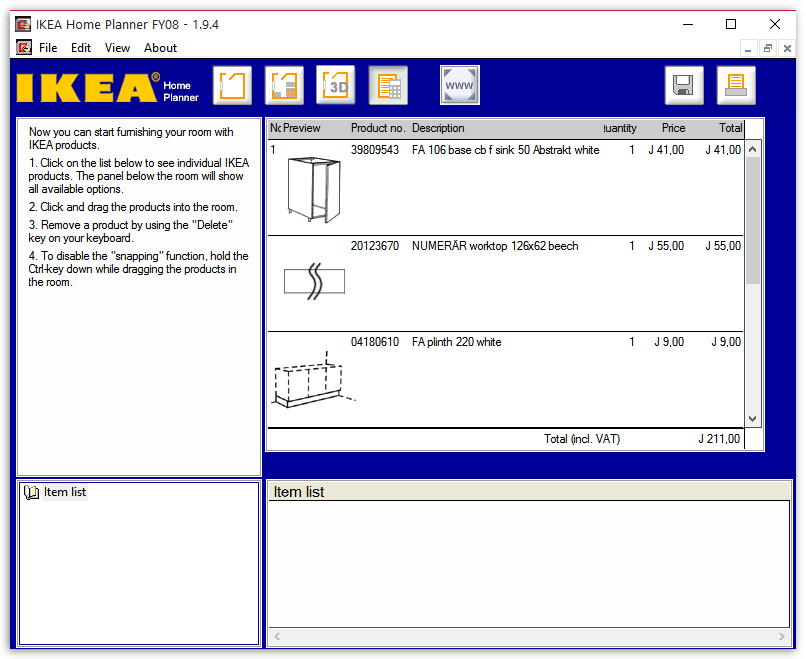The width and height of the screenshot is (806, 659).
Task: Switch to the floor plan furnishing view
Action: point(284,85)
